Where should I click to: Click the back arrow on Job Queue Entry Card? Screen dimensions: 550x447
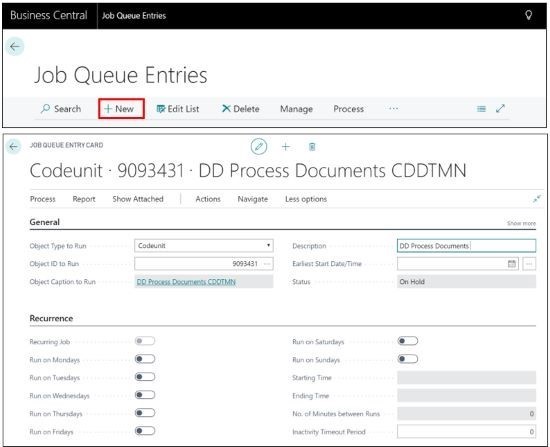[x=14, y=146]
